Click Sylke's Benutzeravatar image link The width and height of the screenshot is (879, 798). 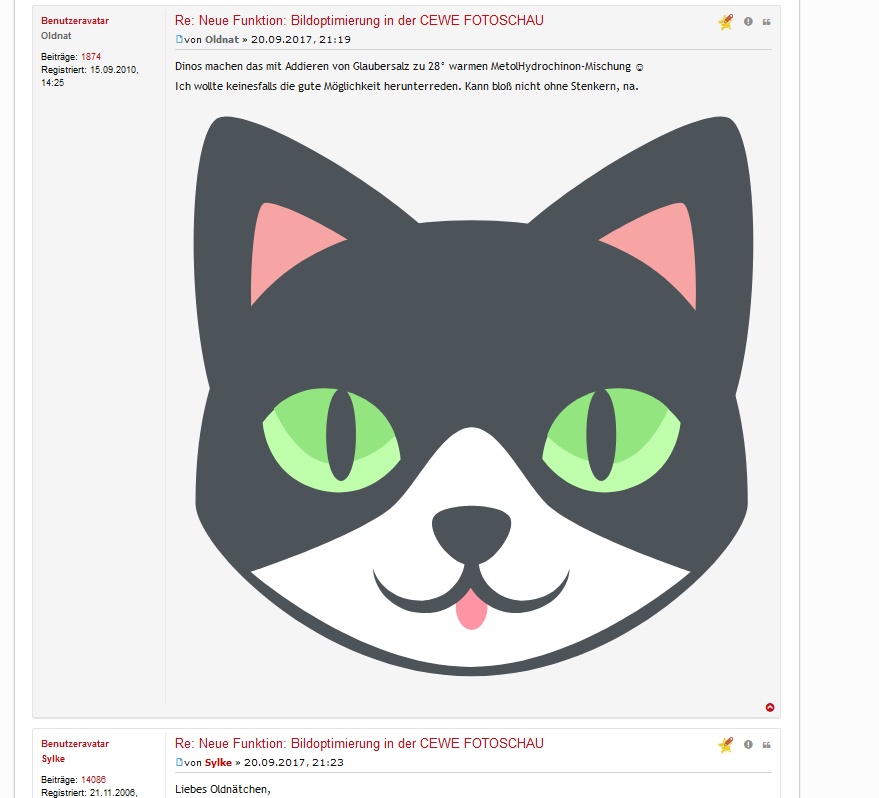pos(75,744)
